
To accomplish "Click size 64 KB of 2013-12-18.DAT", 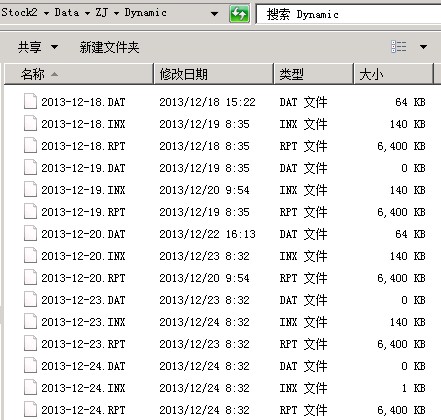I will [x=410, y=102].
